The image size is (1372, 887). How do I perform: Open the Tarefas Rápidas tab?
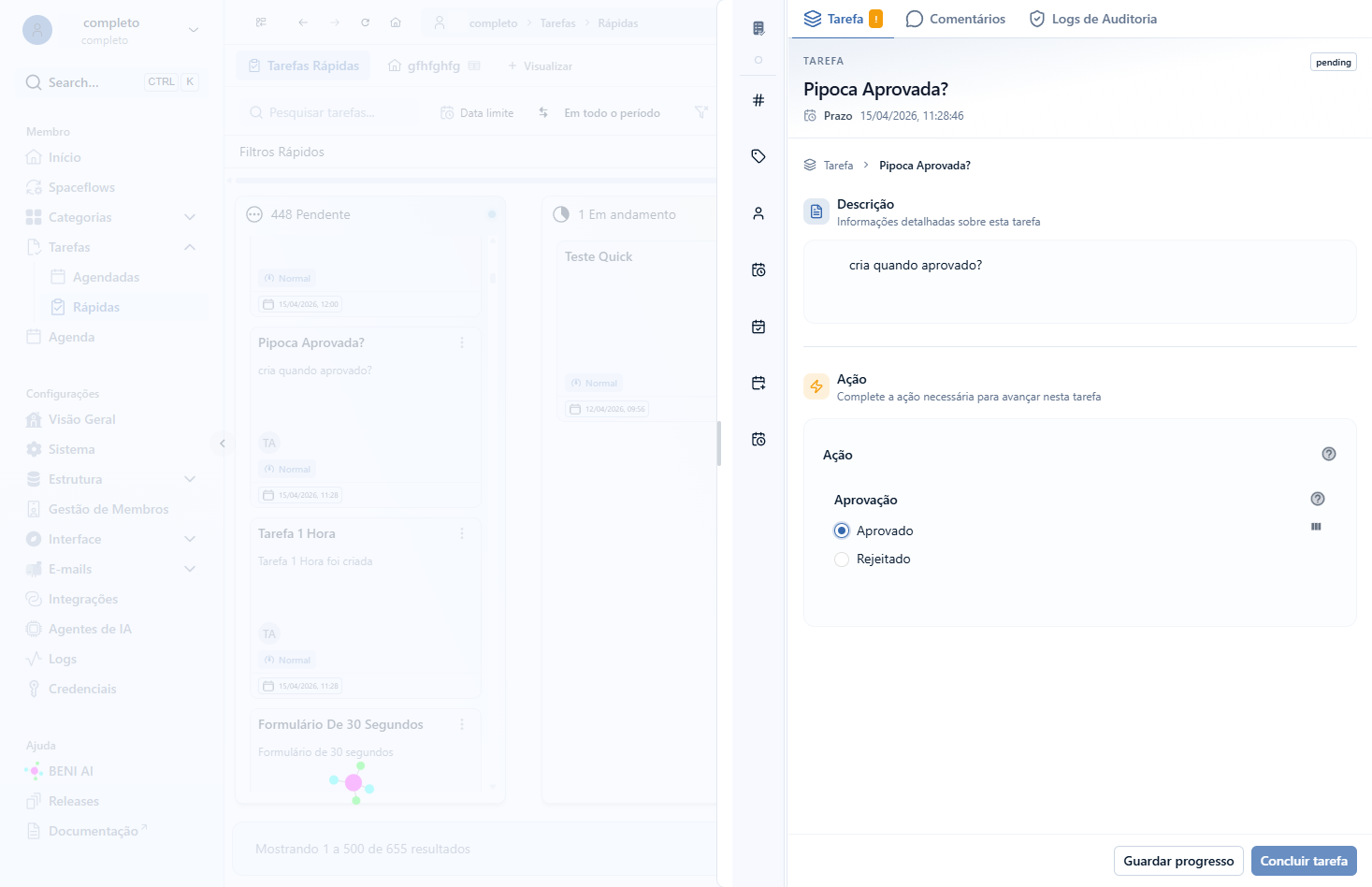click(304, 65)
